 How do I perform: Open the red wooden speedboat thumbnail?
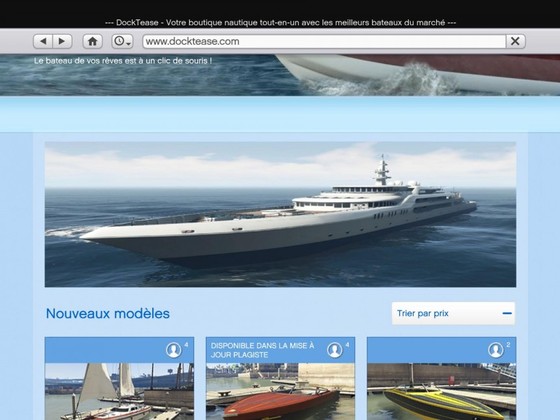[x=280, y=391]
